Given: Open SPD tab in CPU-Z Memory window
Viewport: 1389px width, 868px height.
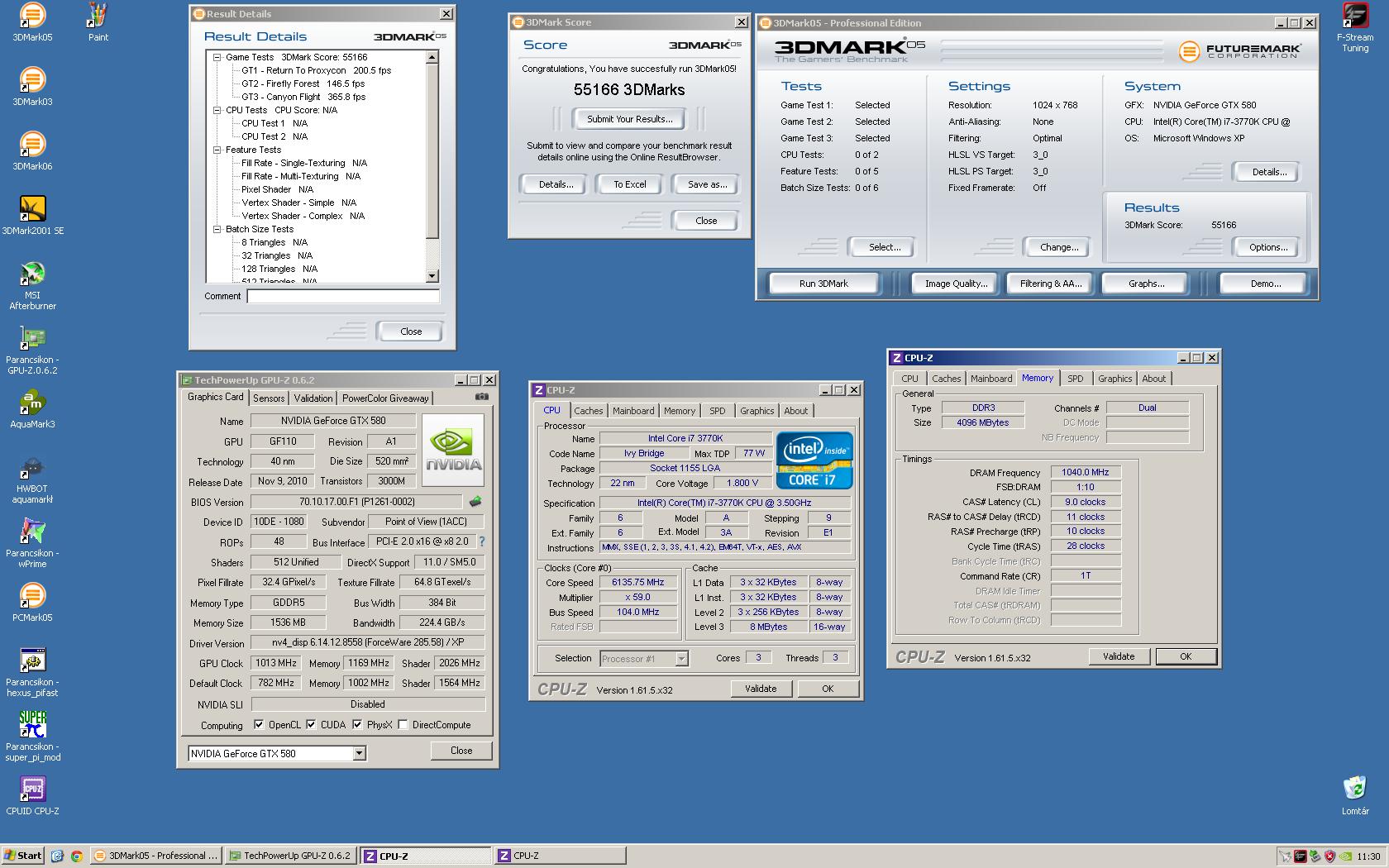Looking at the screenshot, I should (1075, 379).
